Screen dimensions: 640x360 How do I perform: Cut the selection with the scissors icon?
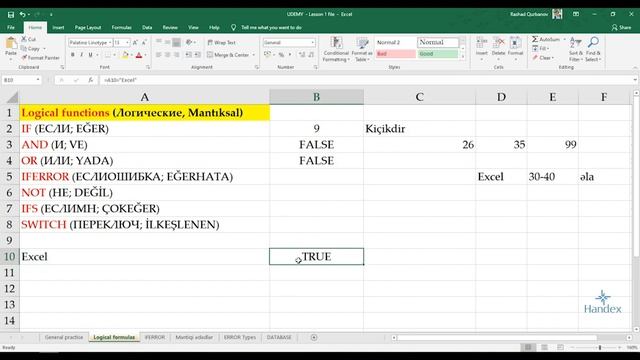click(x=24, y=39)
